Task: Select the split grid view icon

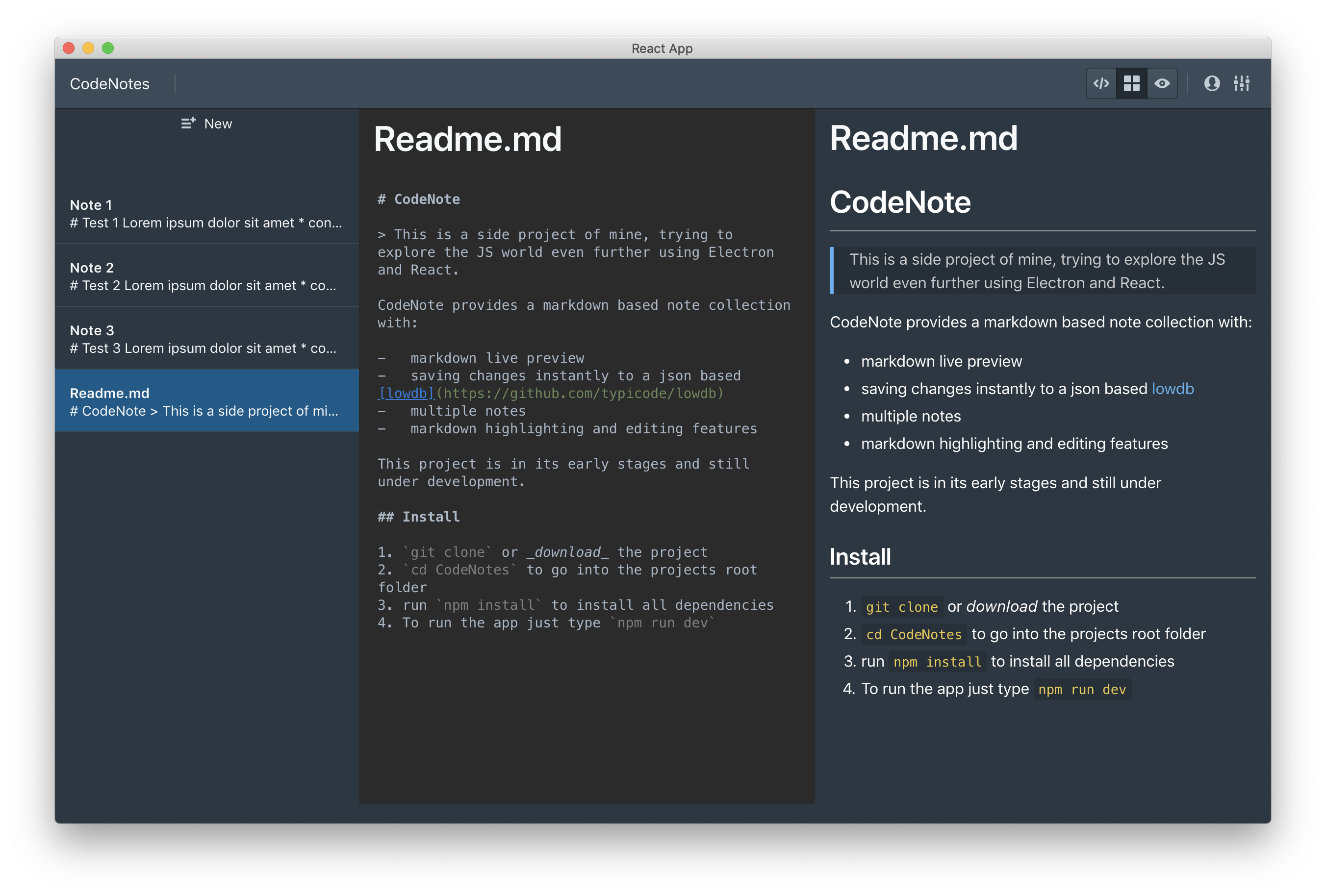Action: coord(1131,84)
